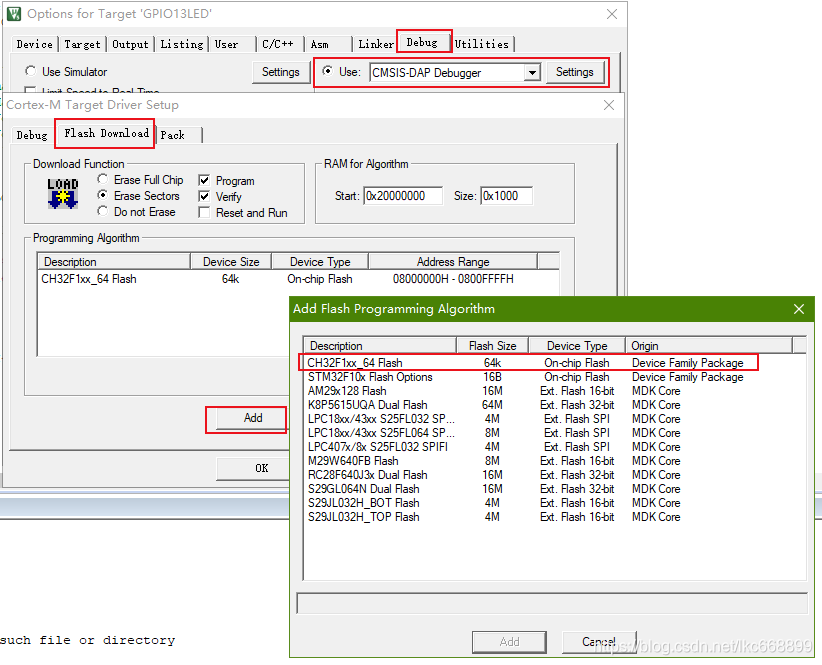Screen dimensions: 822x665
Task: Select the Flash Download tab
Action: pyautogui.click(x=106, y=133)
